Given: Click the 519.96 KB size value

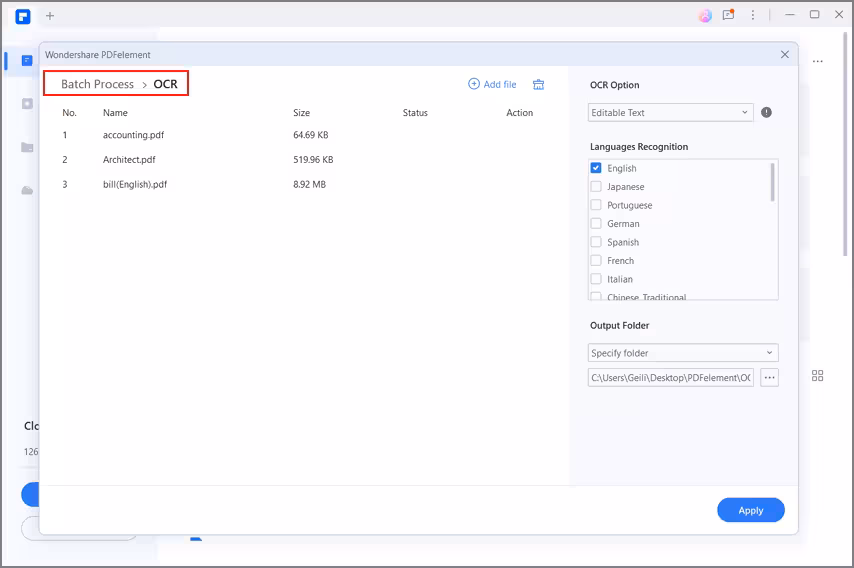Looking at the screenshot, I should [313, 160].
